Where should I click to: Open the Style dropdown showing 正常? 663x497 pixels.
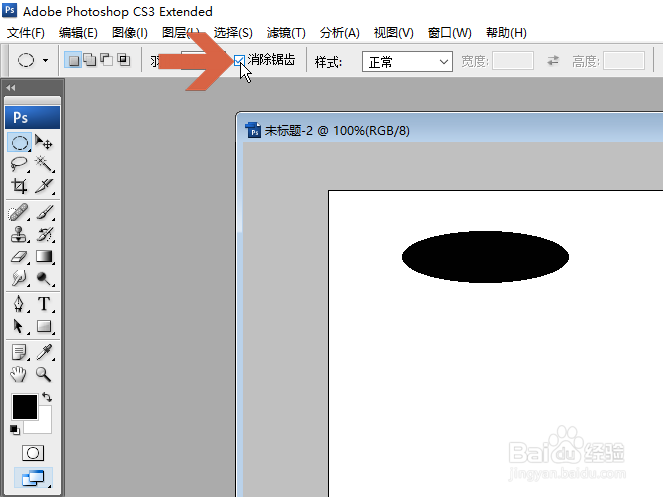407,62
